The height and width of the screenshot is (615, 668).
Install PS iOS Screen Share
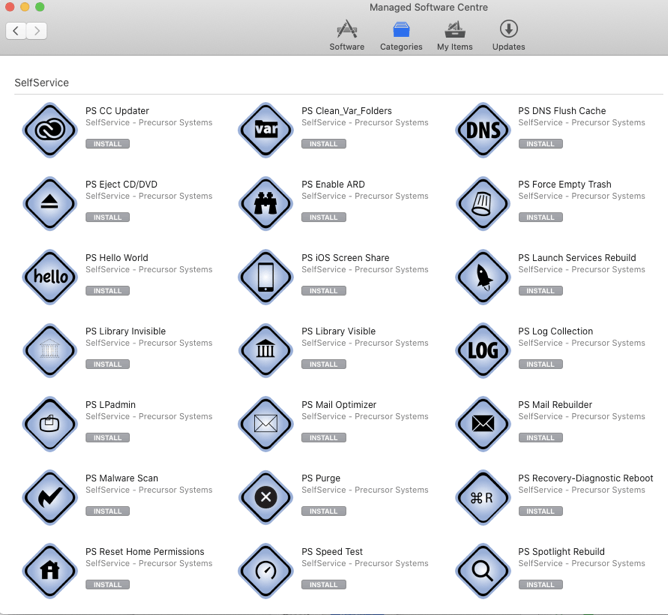point(323,291)
